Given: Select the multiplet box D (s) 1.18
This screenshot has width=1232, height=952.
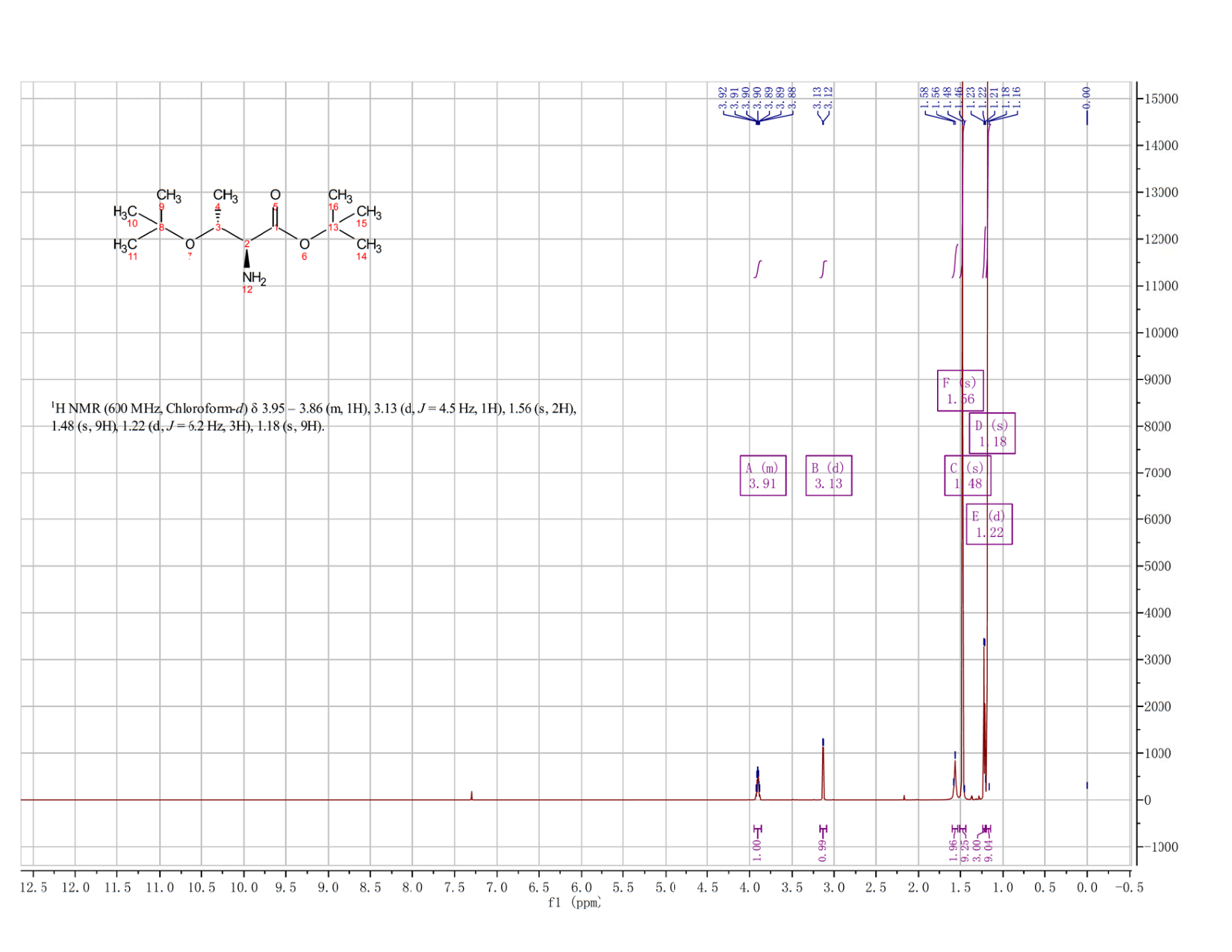Looking at the screenshot, I should click(x=992, y=433).
